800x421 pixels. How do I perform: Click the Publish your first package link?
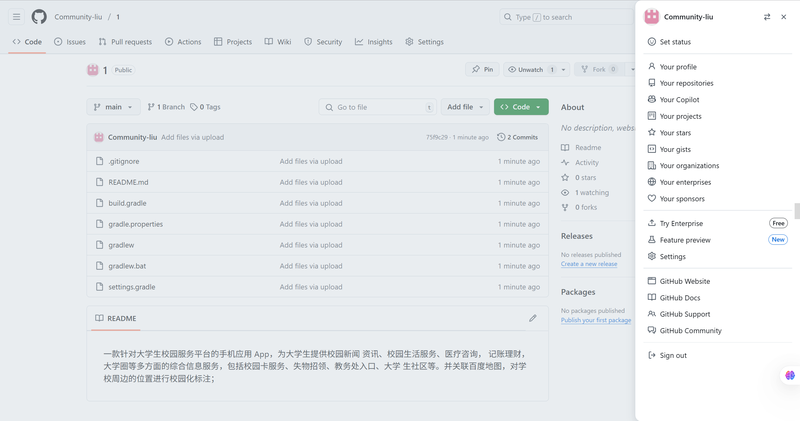point(596,320)
